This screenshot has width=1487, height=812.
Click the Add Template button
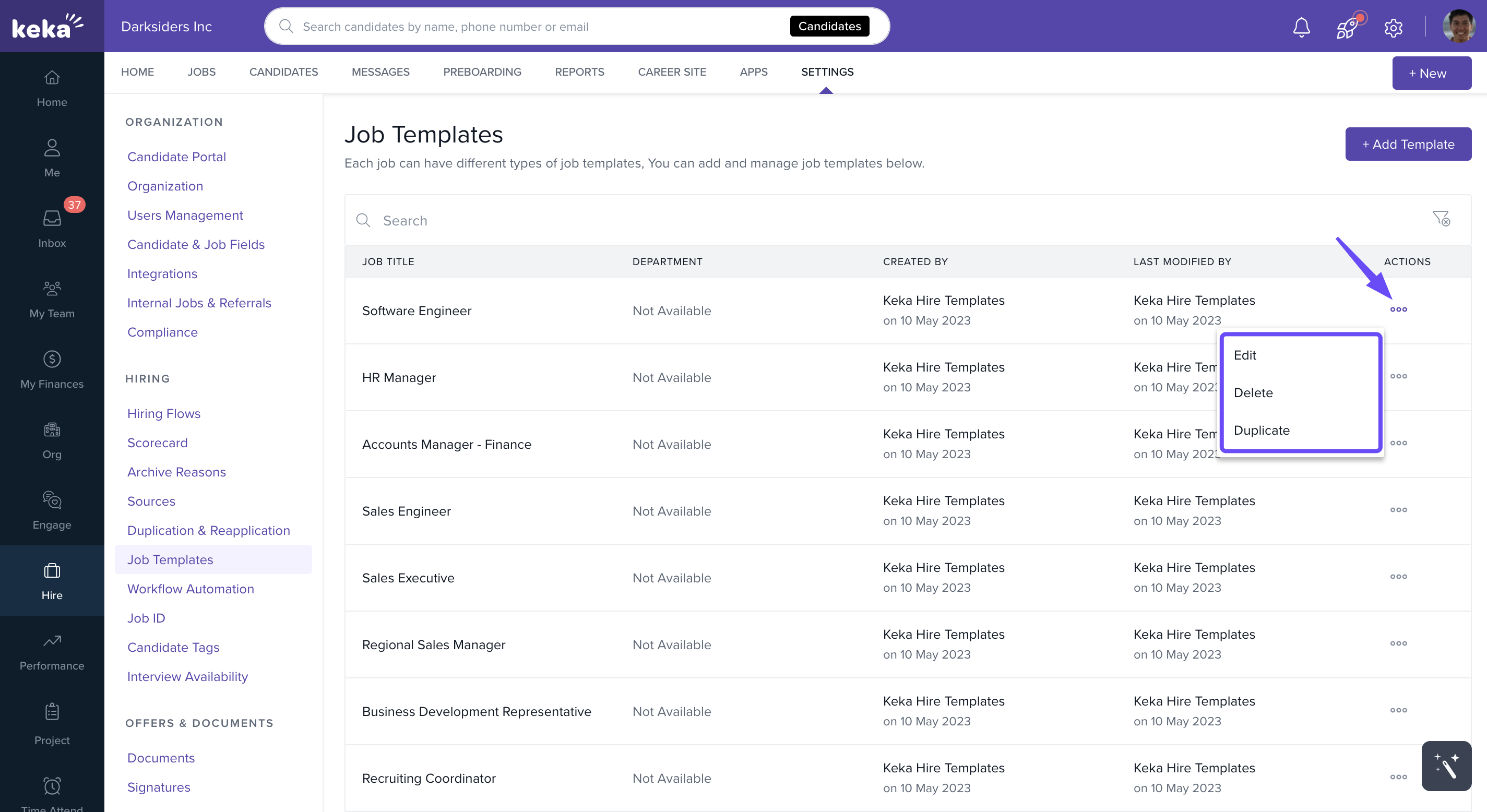(1407, 144)
